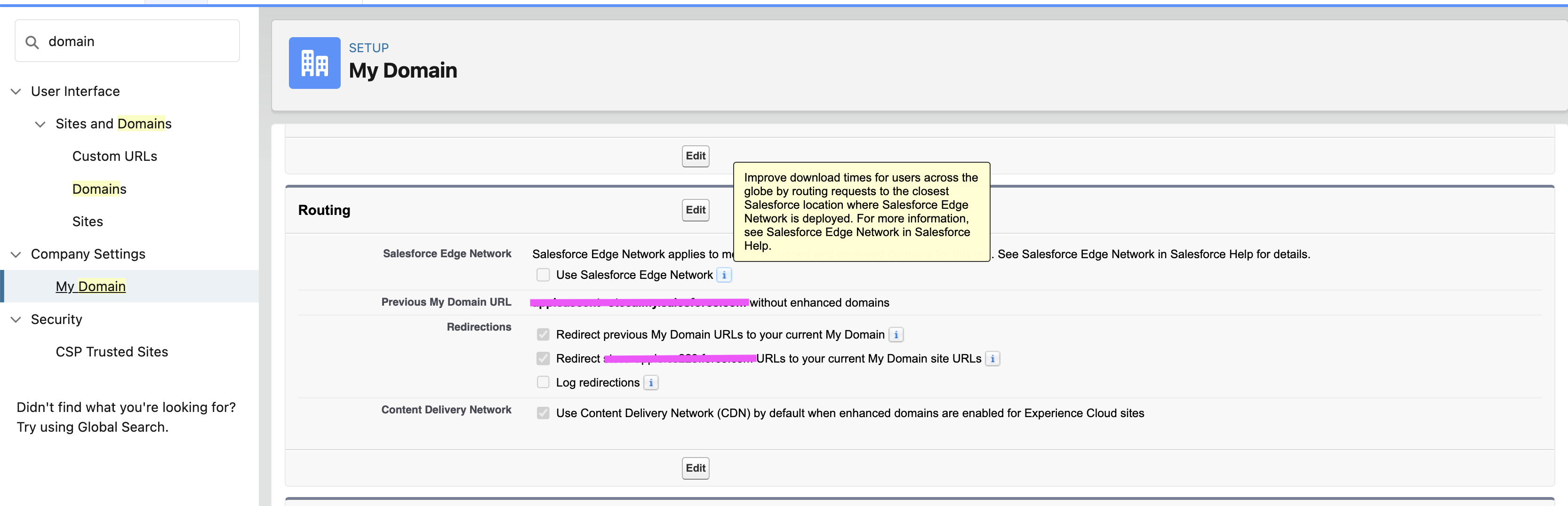Open info icon beside Log redirections

coord(651,382)
